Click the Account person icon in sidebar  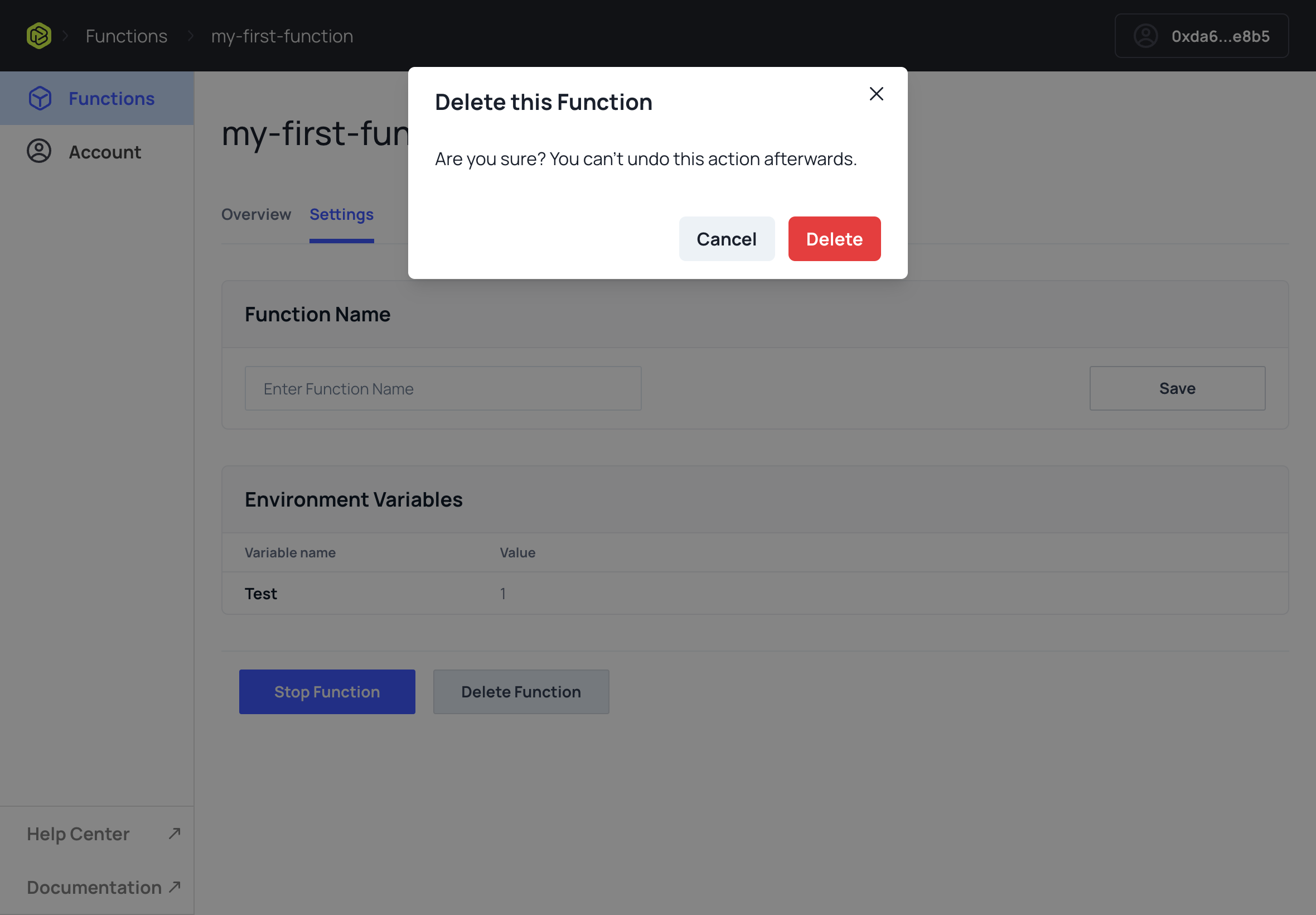pyautogui.click(x=39, y=151)
